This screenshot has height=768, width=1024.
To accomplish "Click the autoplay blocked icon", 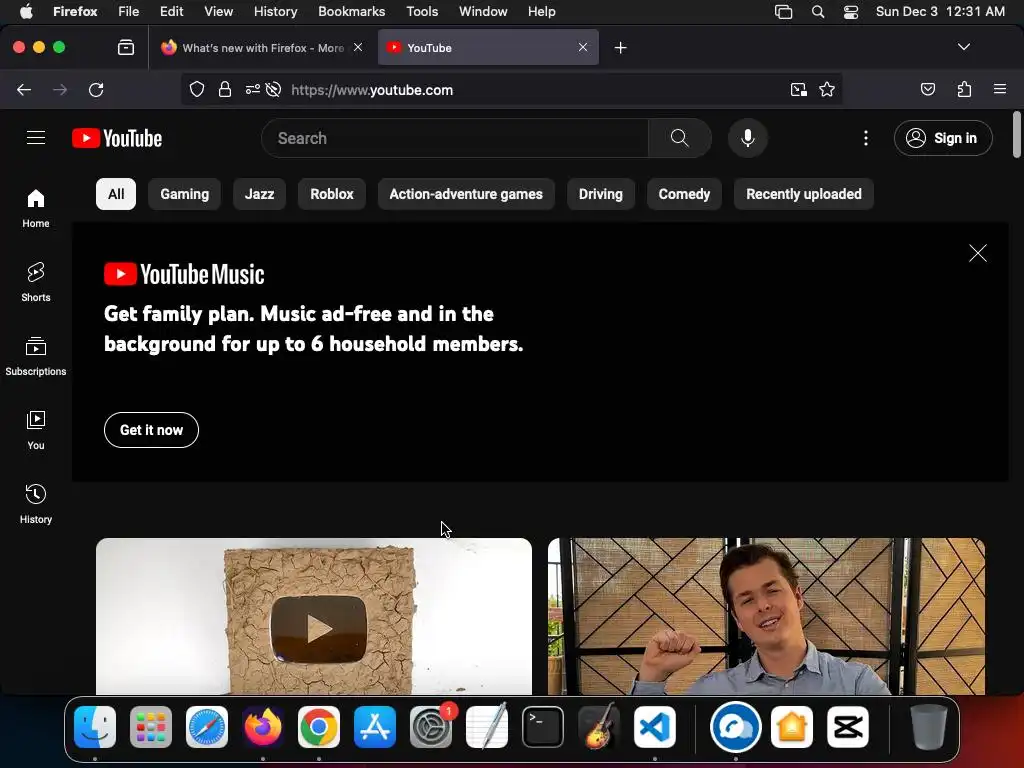I will [x=274, y=89].
